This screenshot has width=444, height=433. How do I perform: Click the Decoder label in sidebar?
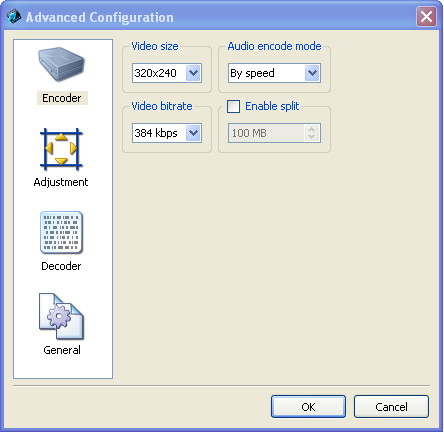(61, 266)
